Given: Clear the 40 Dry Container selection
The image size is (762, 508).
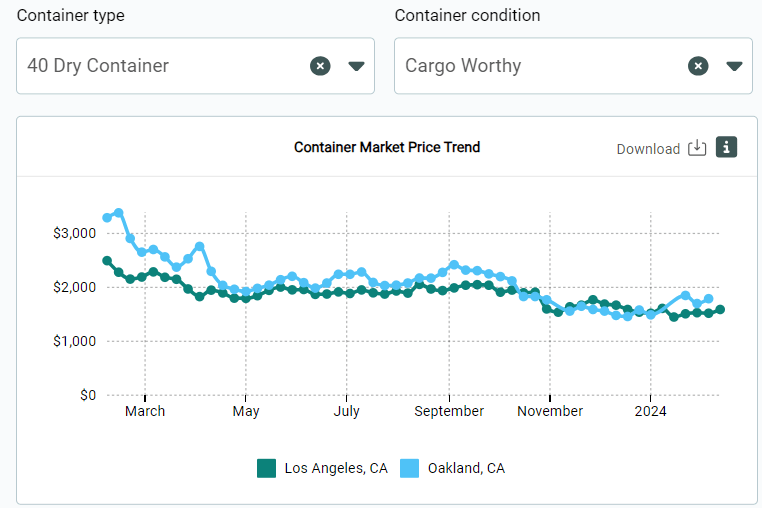Looking at the screenshot, I should 320,66.
